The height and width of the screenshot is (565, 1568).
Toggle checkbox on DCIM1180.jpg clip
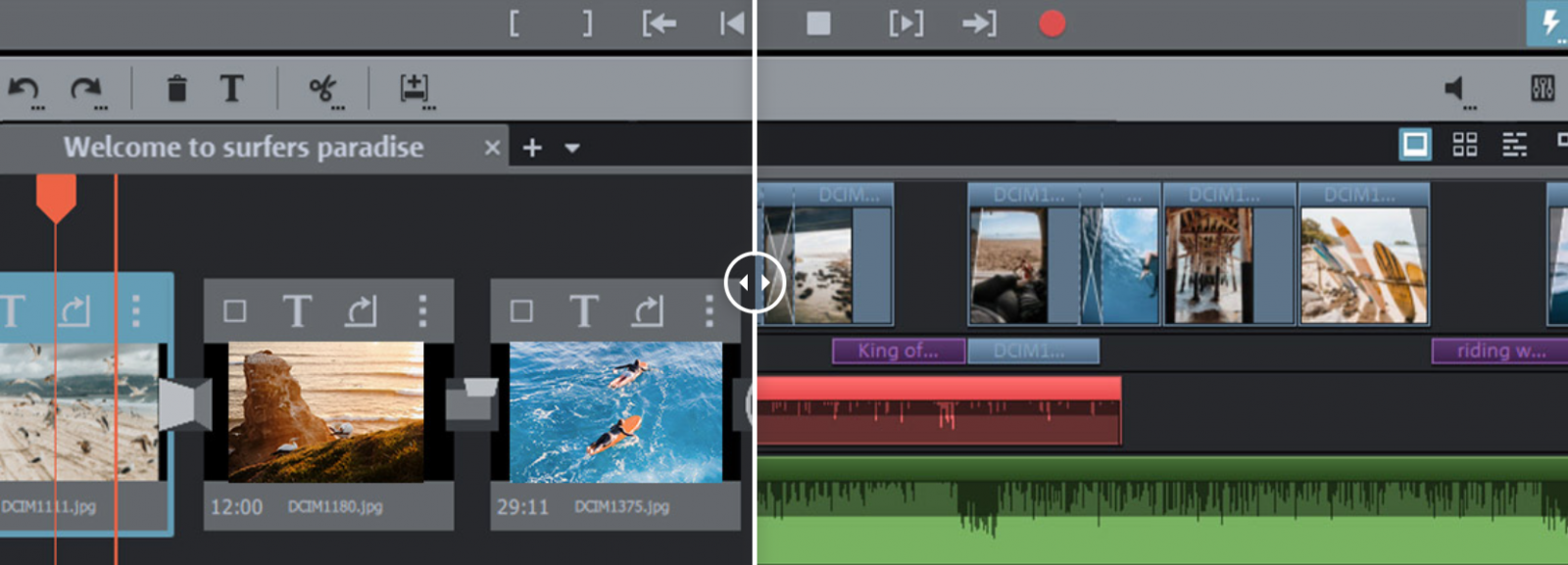[234, 311]
